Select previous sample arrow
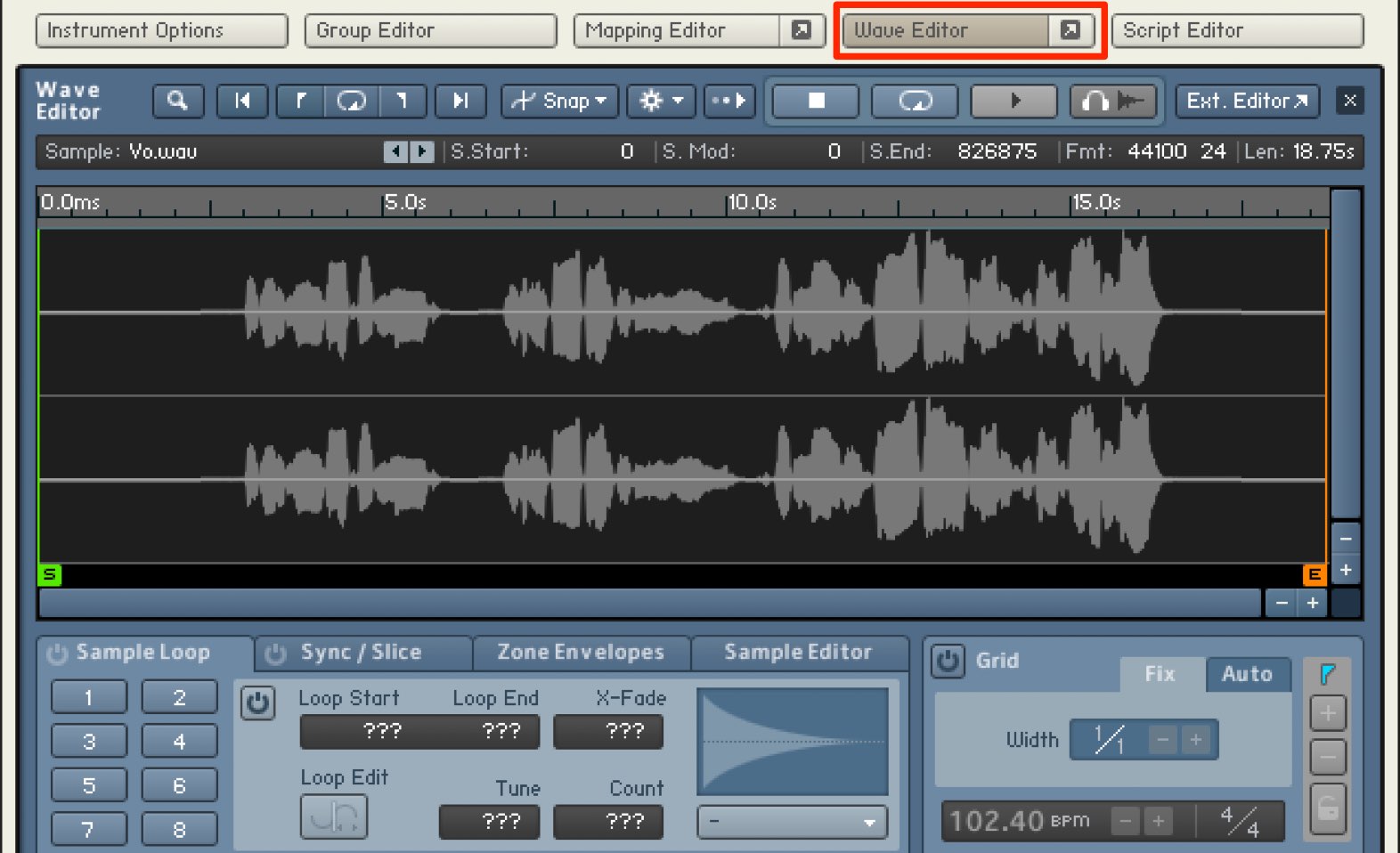 [x=395, y=151]
